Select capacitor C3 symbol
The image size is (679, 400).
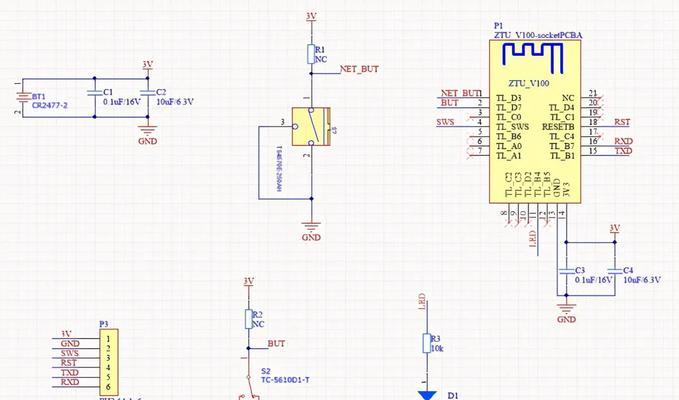point(566,271)
